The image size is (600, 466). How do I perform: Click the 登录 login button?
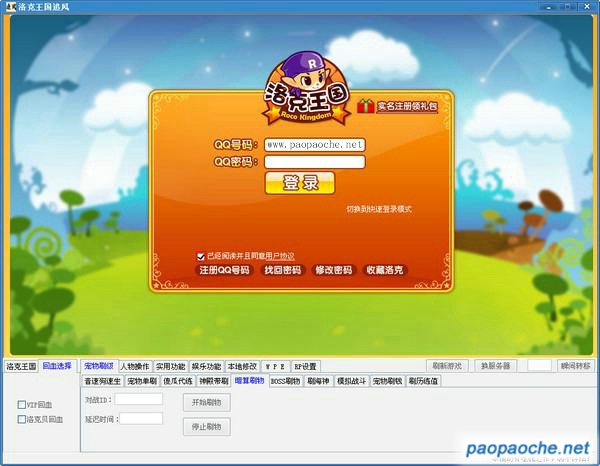[300, 182]
